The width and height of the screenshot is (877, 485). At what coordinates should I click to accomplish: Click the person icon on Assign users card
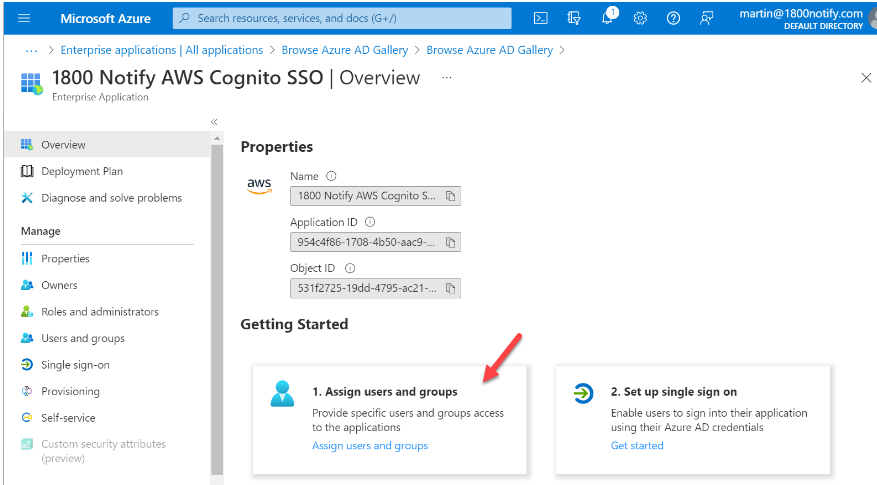(x=282, y=393)
